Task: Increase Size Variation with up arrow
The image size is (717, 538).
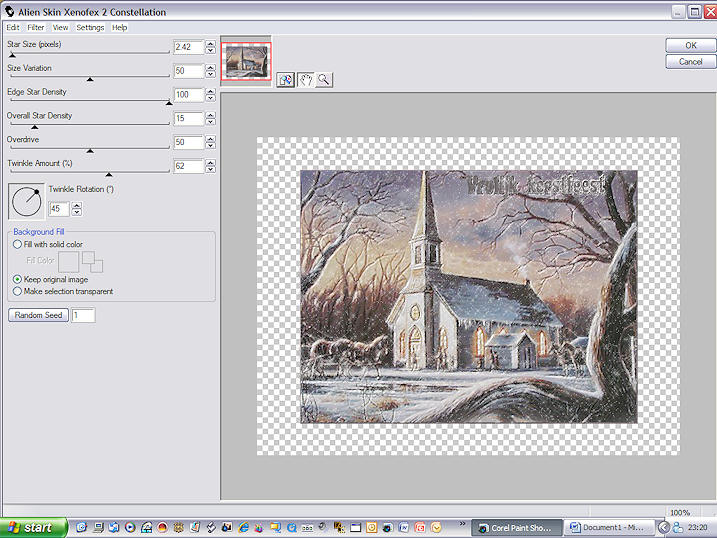Action: coord(210,68)
